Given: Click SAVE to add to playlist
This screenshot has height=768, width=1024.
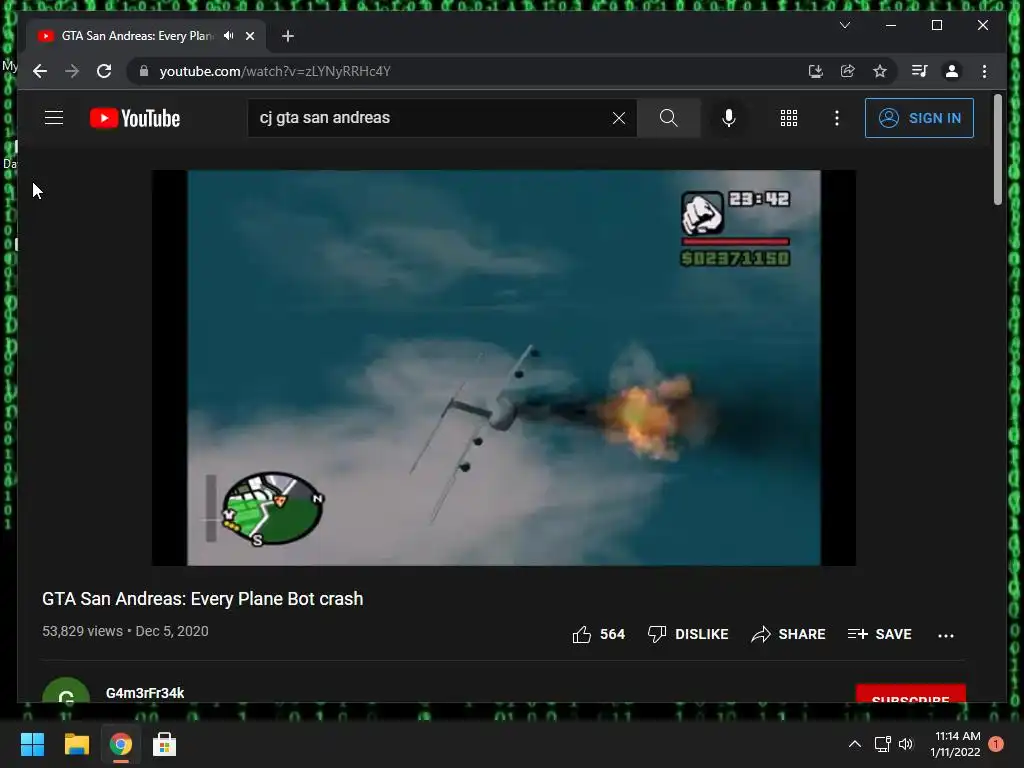Looking at the screenshot, I should point(879,634).
